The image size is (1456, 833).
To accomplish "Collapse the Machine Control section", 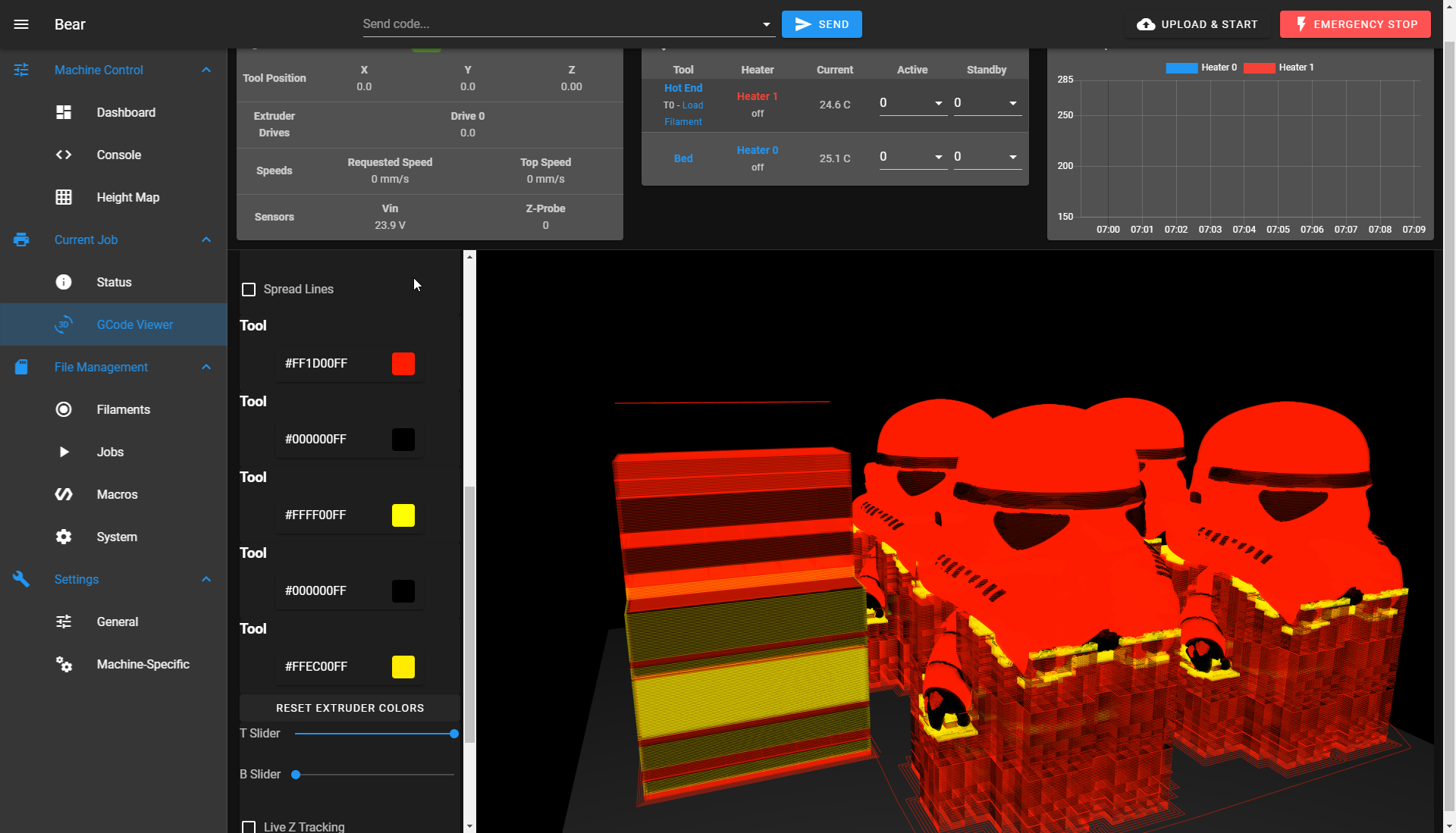I will 206,70.
